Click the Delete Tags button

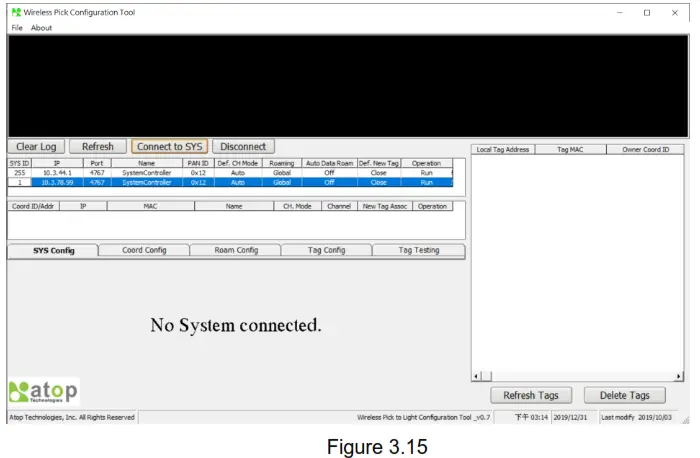click(625, 395)
